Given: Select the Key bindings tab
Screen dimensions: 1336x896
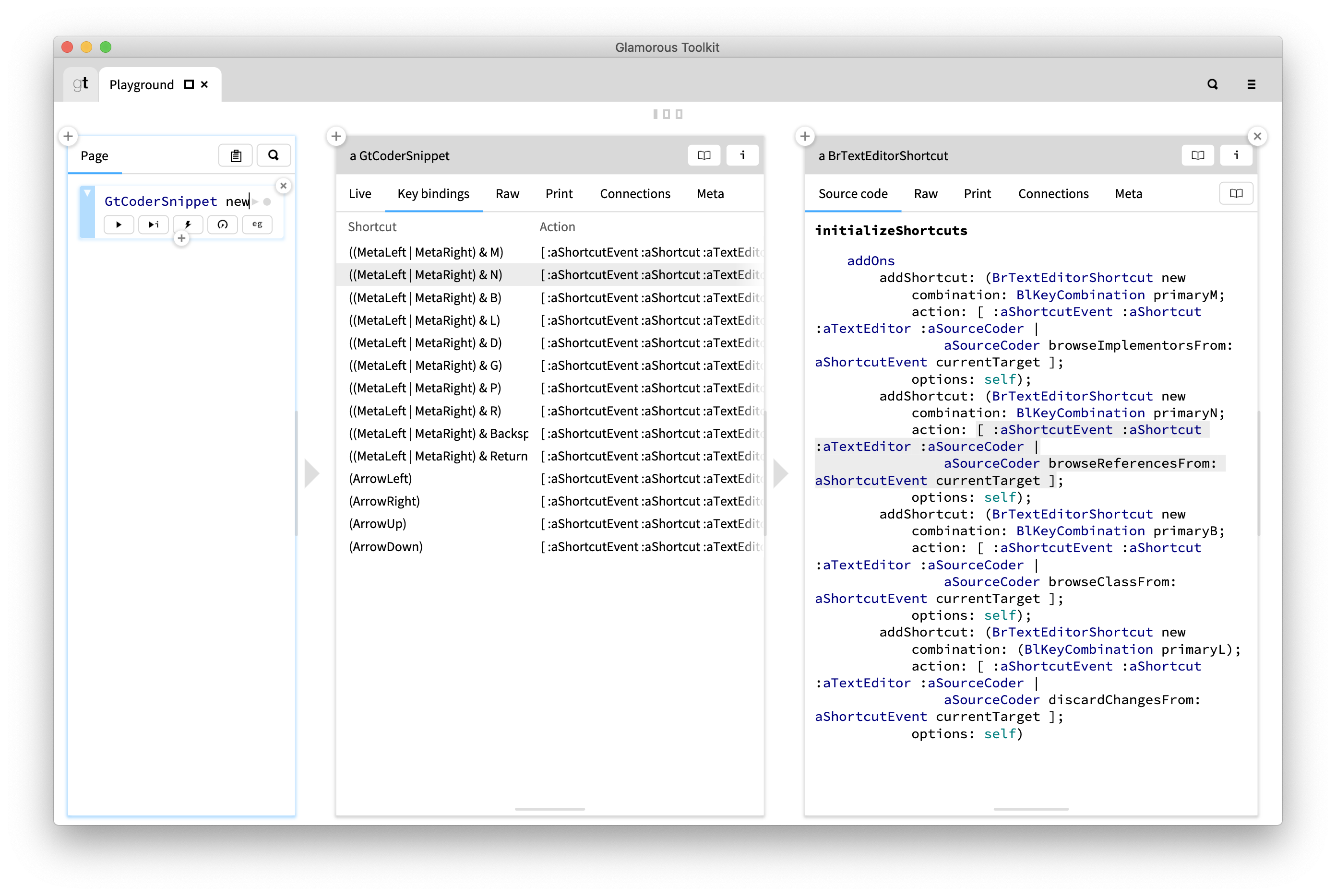Looking at the screenshot, I should 433,194.
